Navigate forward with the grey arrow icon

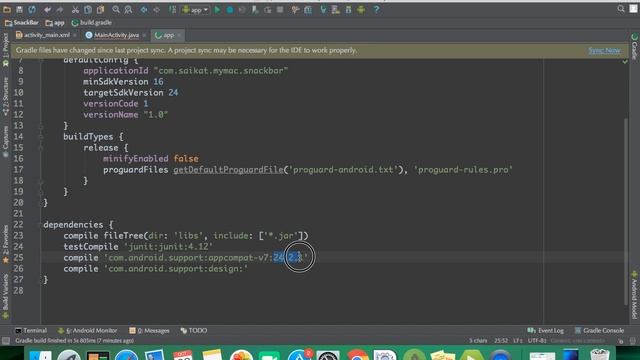pyautogui.click(x=156, y=9)
